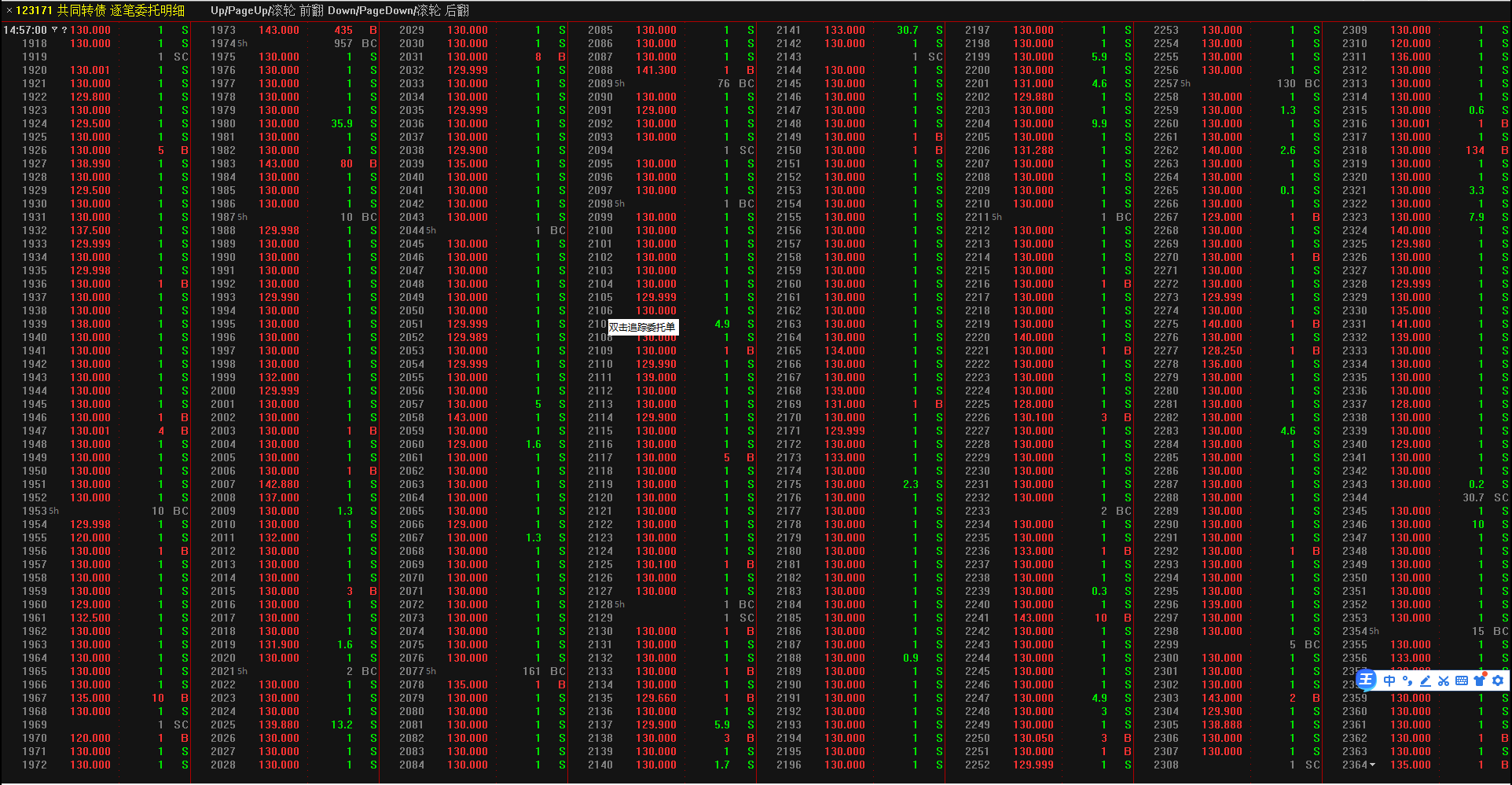This screenshot has width=1512, height=785.
Task: Close the order detail panel with X
Action: click(x=9, y=10)
